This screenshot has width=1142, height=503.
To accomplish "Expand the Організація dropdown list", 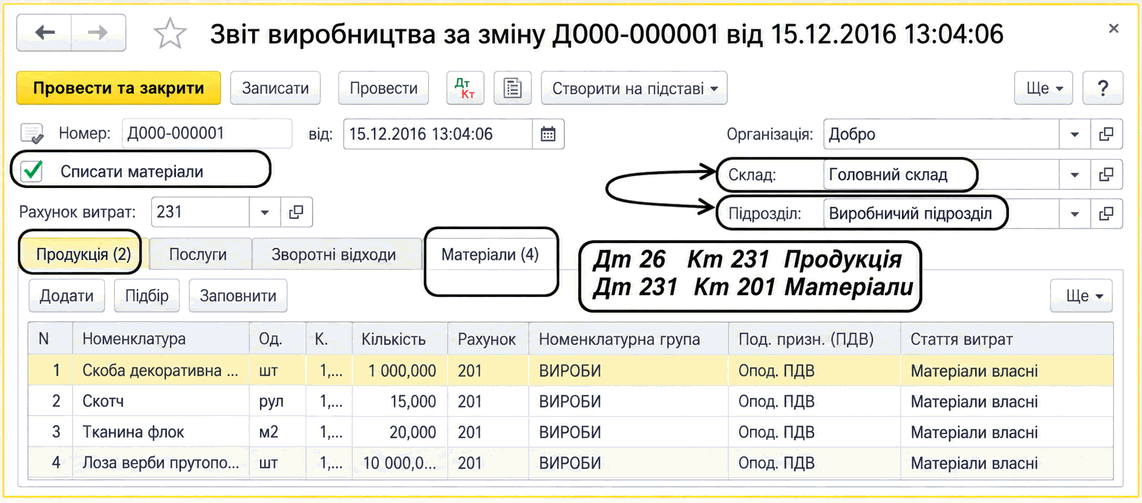I will (1074, 135).
